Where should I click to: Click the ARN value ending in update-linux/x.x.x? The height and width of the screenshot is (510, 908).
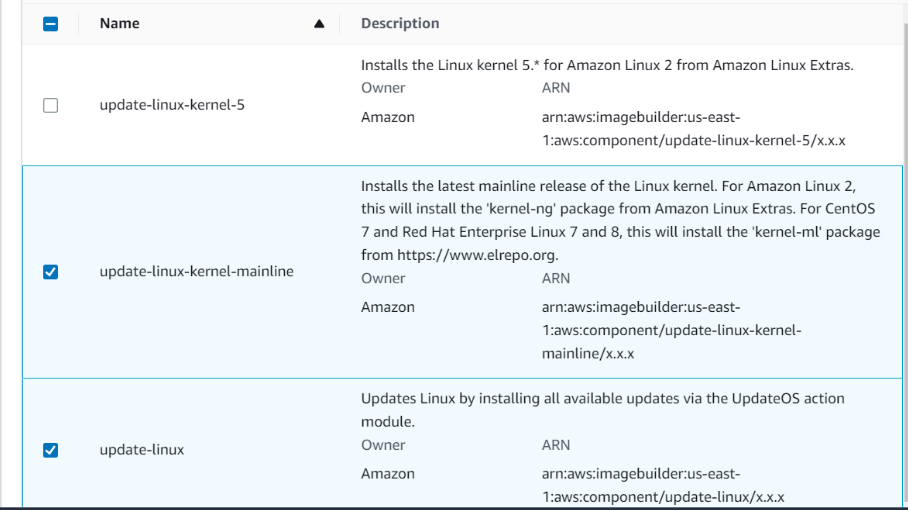pyautogui.click(x=663, y=485)
